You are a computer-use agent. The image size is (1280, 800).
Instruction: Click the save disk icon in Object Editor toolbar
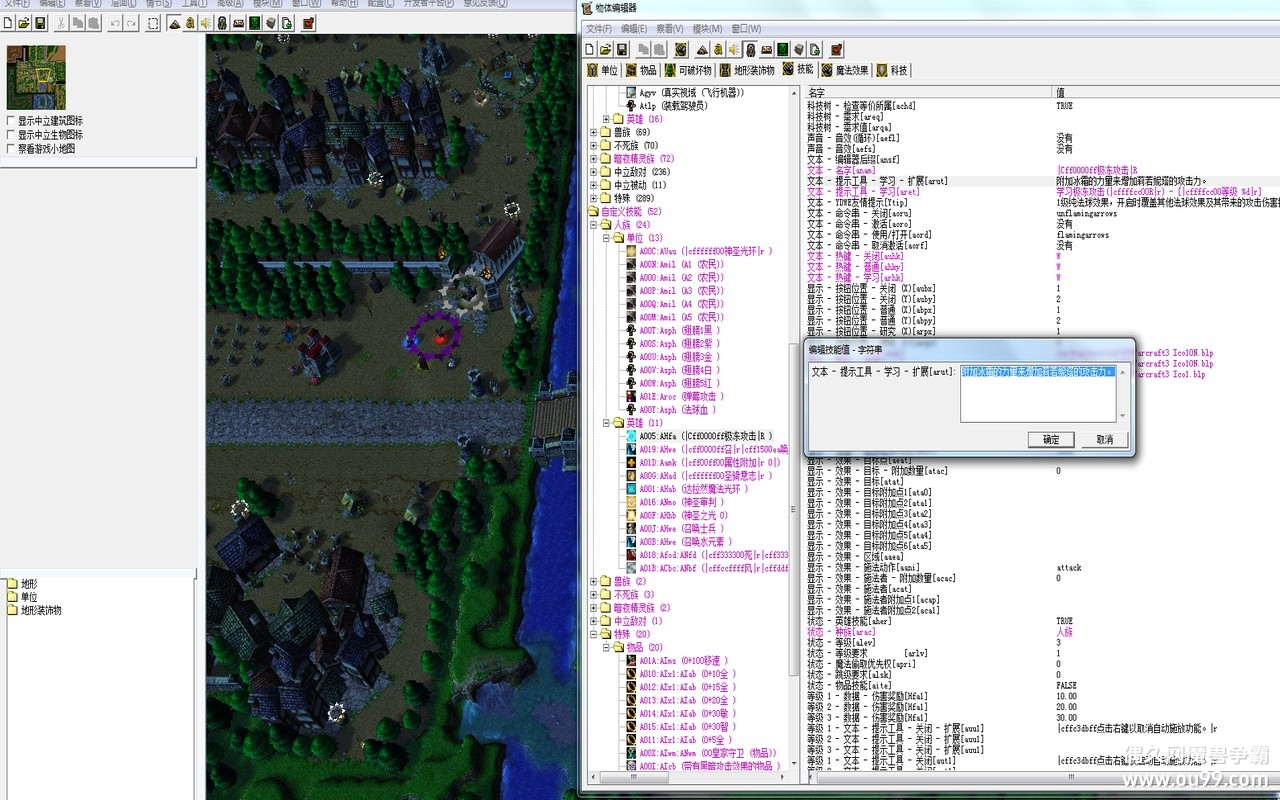(x=621, y=49)
